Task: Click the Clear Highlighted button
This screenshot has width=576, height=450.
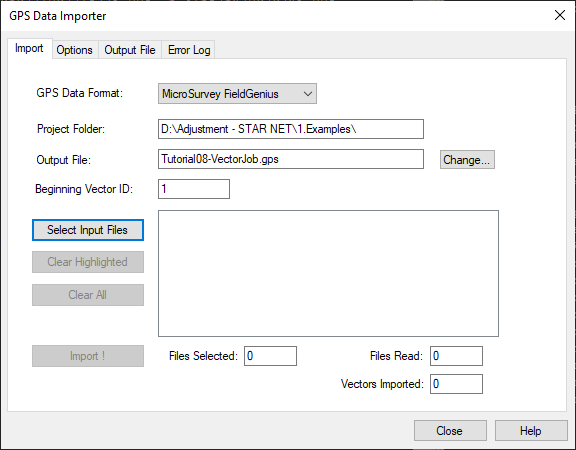Action: [x=88, y=262]
